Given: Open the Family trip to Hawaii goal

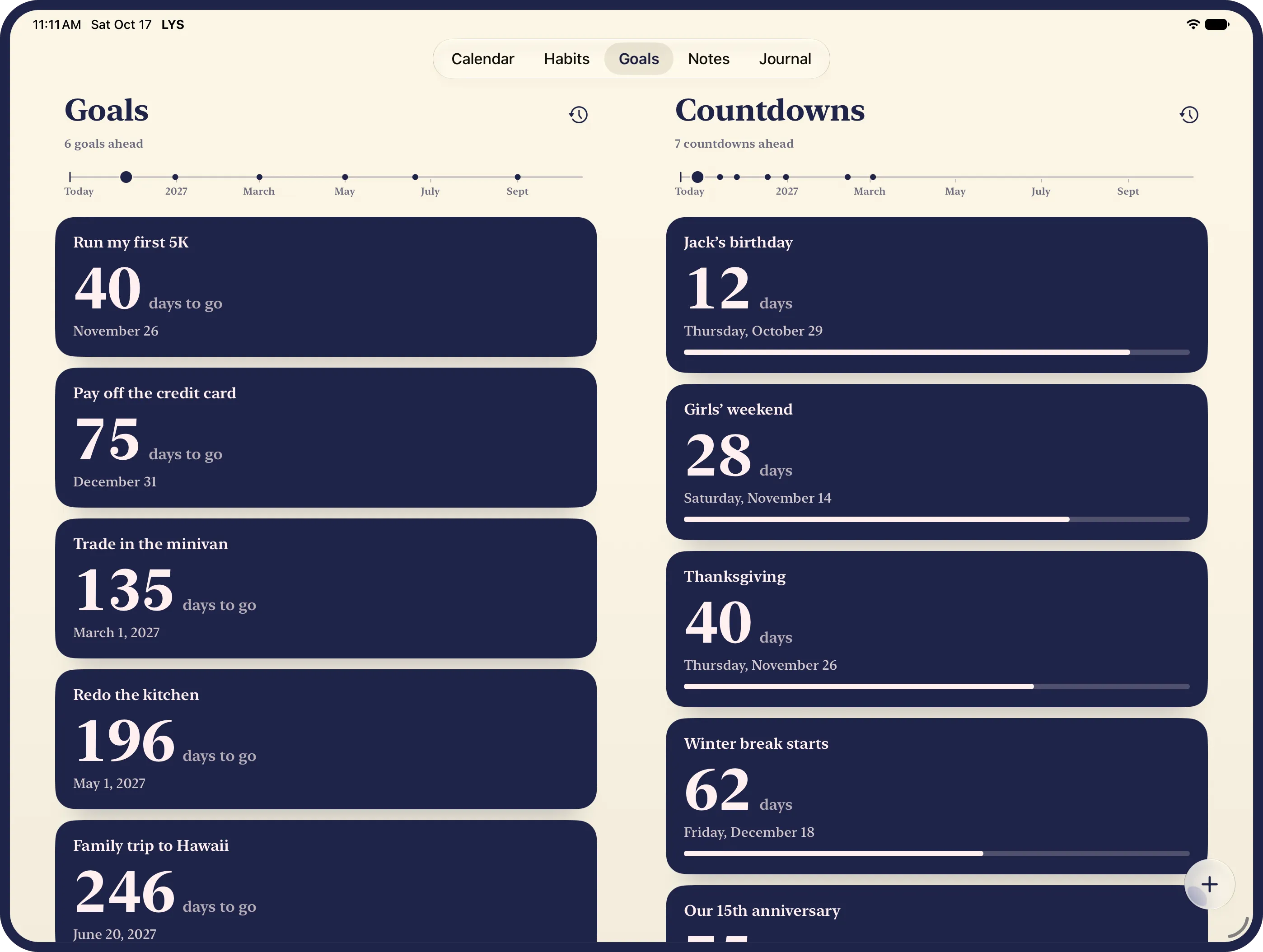Looking at the screenshot, I should coord(326,882).
